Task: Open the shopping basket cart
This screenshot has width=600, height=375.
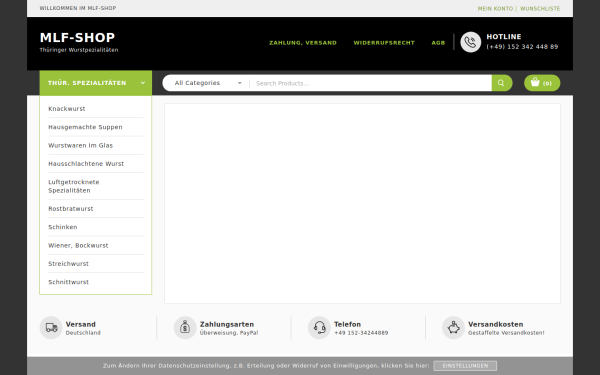Action: tap(542, 83)
